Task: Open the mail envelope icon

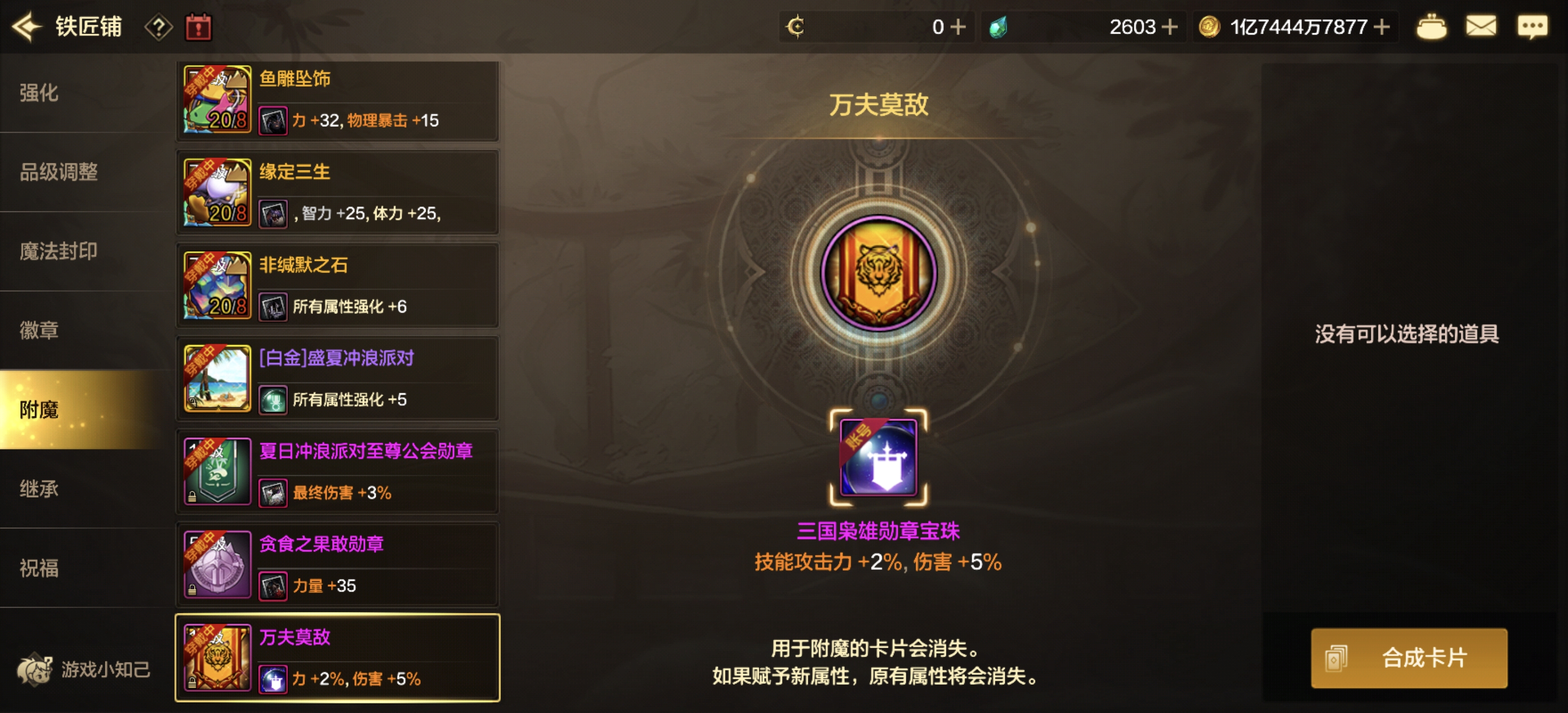Action: (x=1480, y=27)
